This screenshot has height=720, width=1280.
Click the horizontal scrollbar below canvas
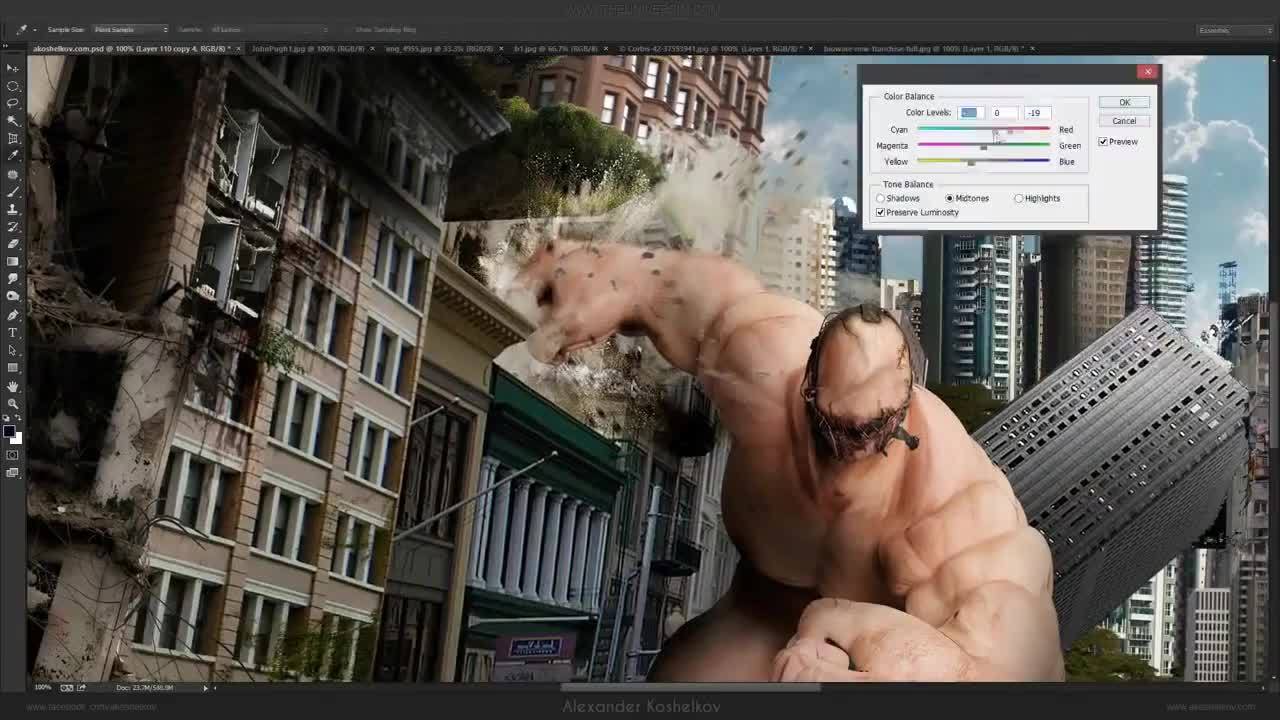pyautogui.click(x=690, y=687)
